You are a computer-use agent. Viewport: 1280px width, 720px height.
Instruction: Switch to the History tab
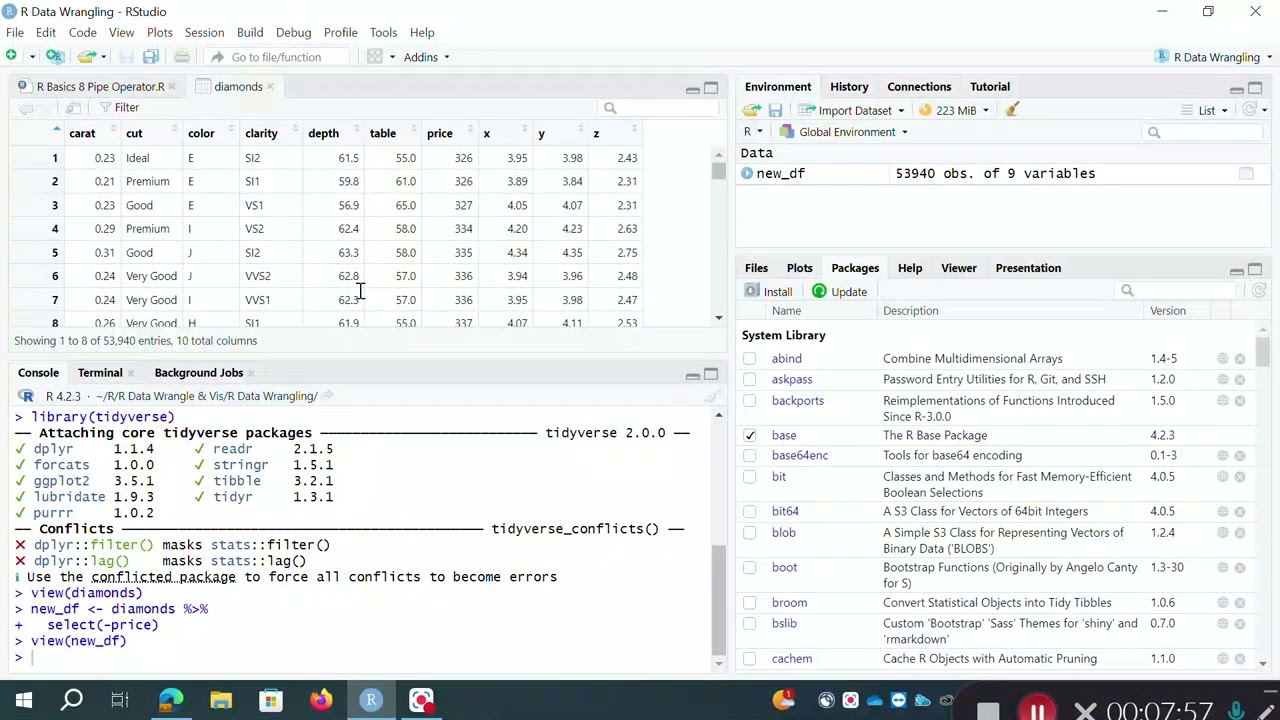point(849,87)
